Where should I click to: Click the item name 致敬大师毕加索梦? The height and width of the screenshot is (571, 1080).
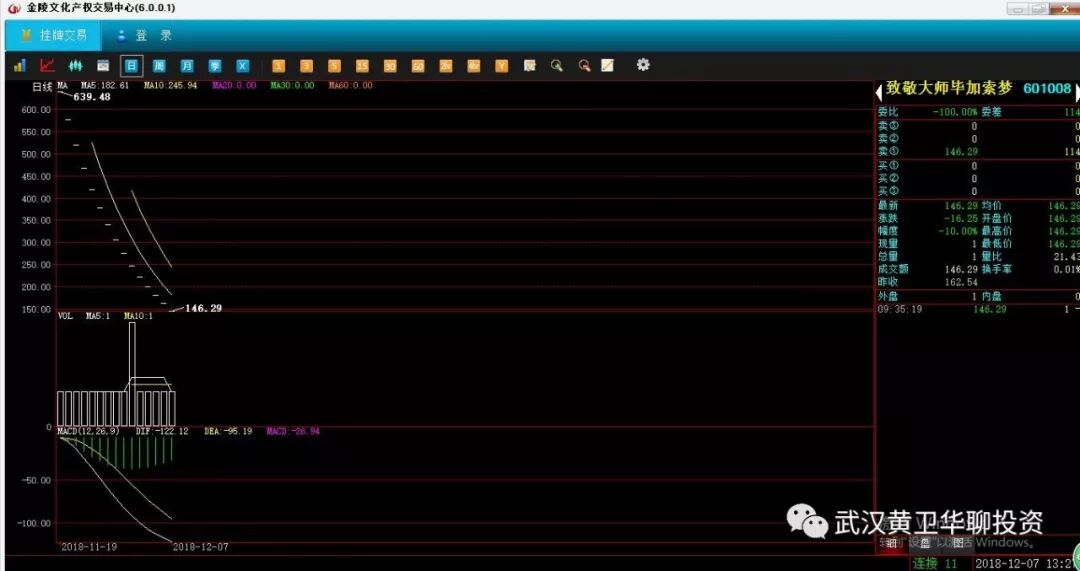[x=948, y=89]
